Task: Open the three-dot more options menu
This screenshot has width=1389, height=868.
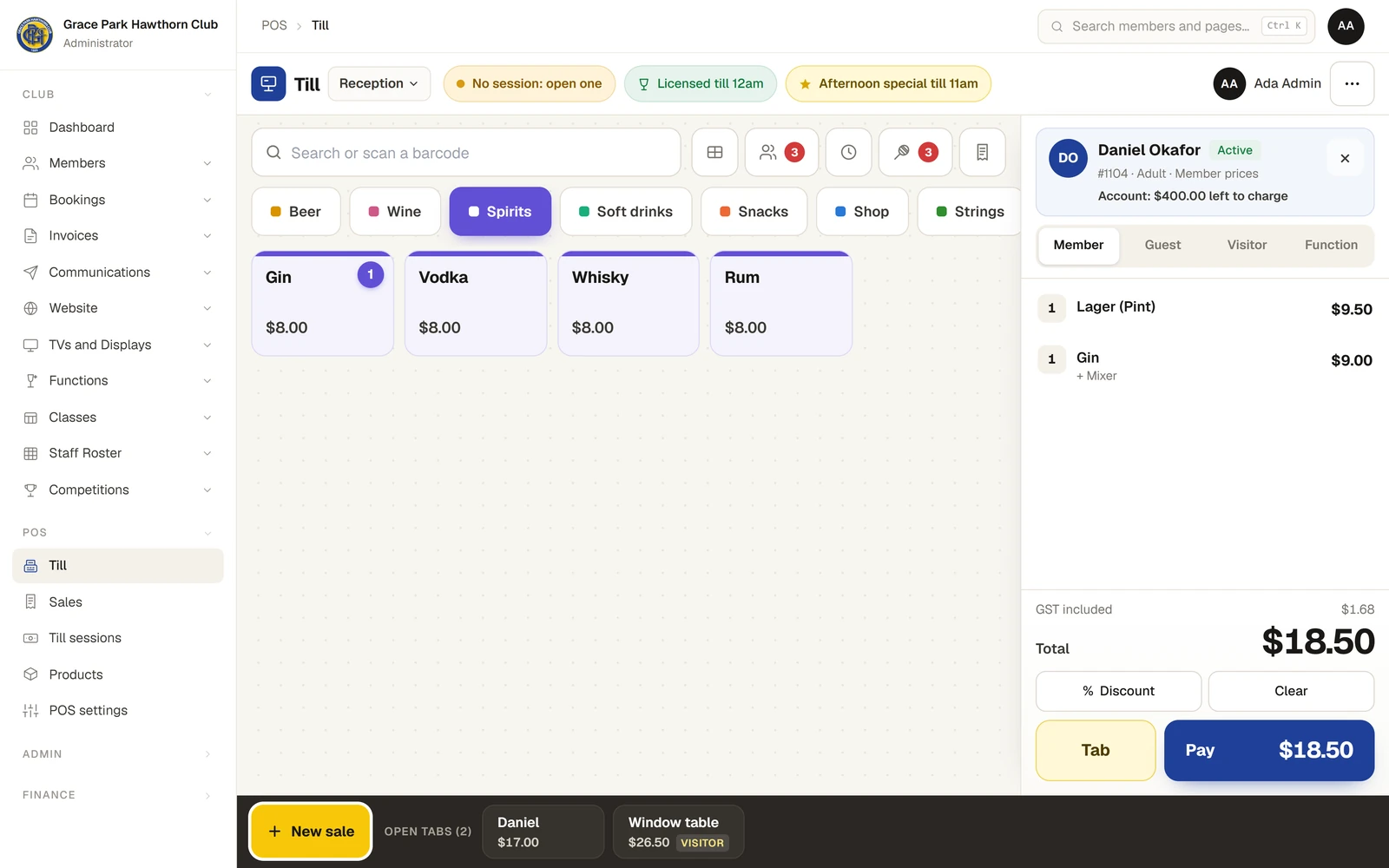Action: coord(1352,83)
